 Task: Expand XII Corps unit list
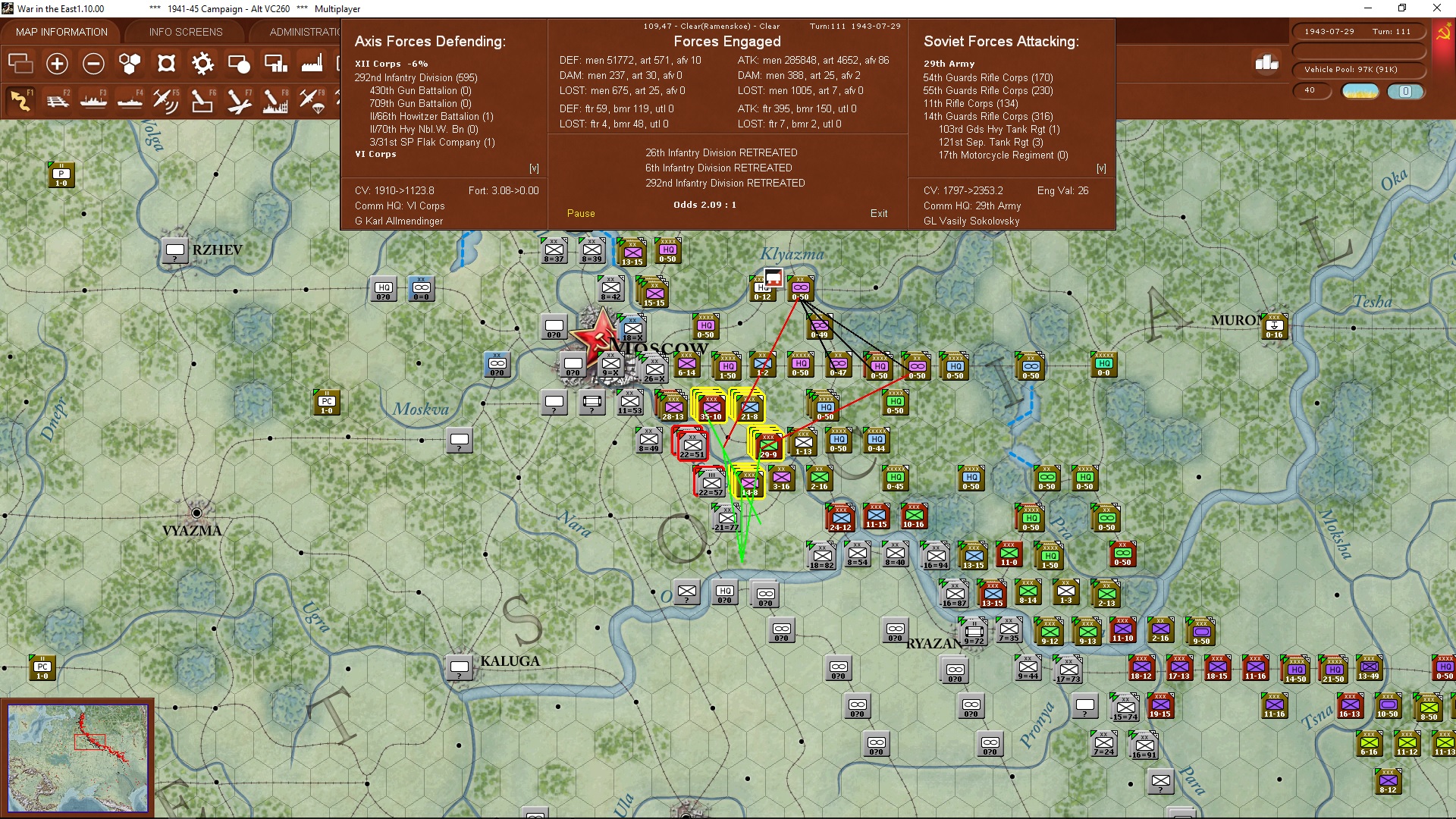pos(377,64)
